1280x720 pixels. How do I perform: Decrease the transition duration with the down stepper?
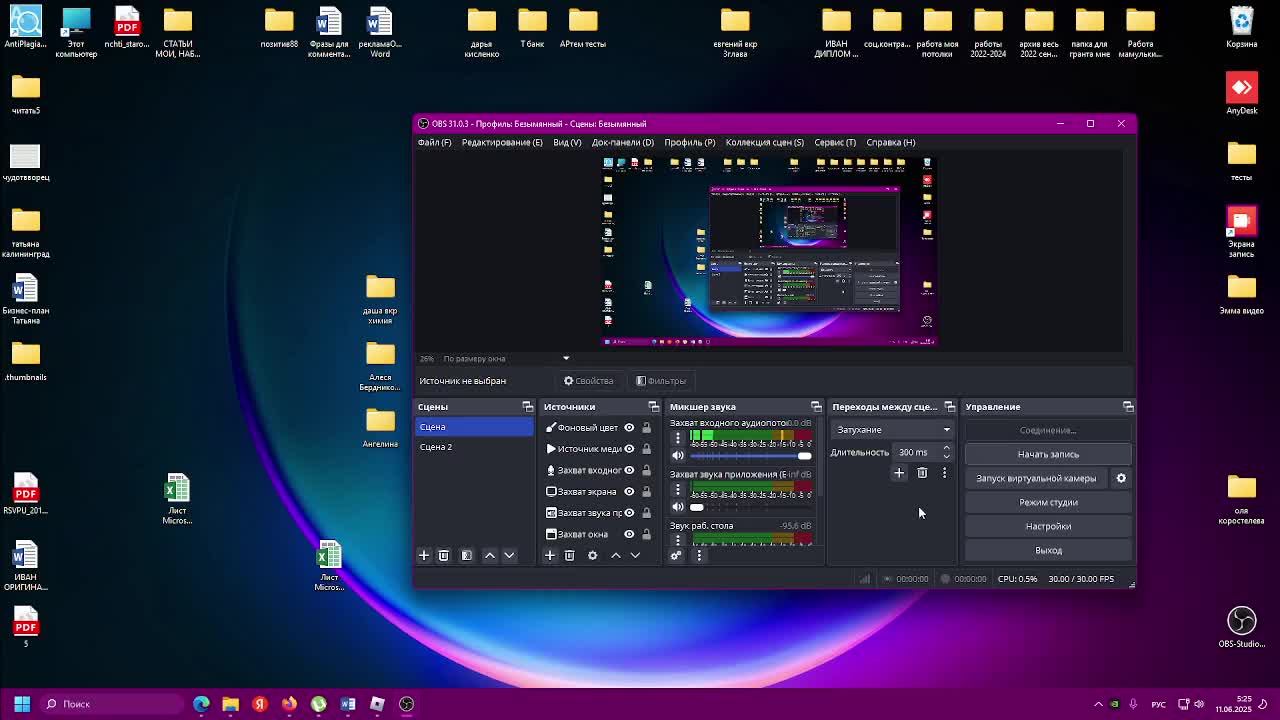946,456
